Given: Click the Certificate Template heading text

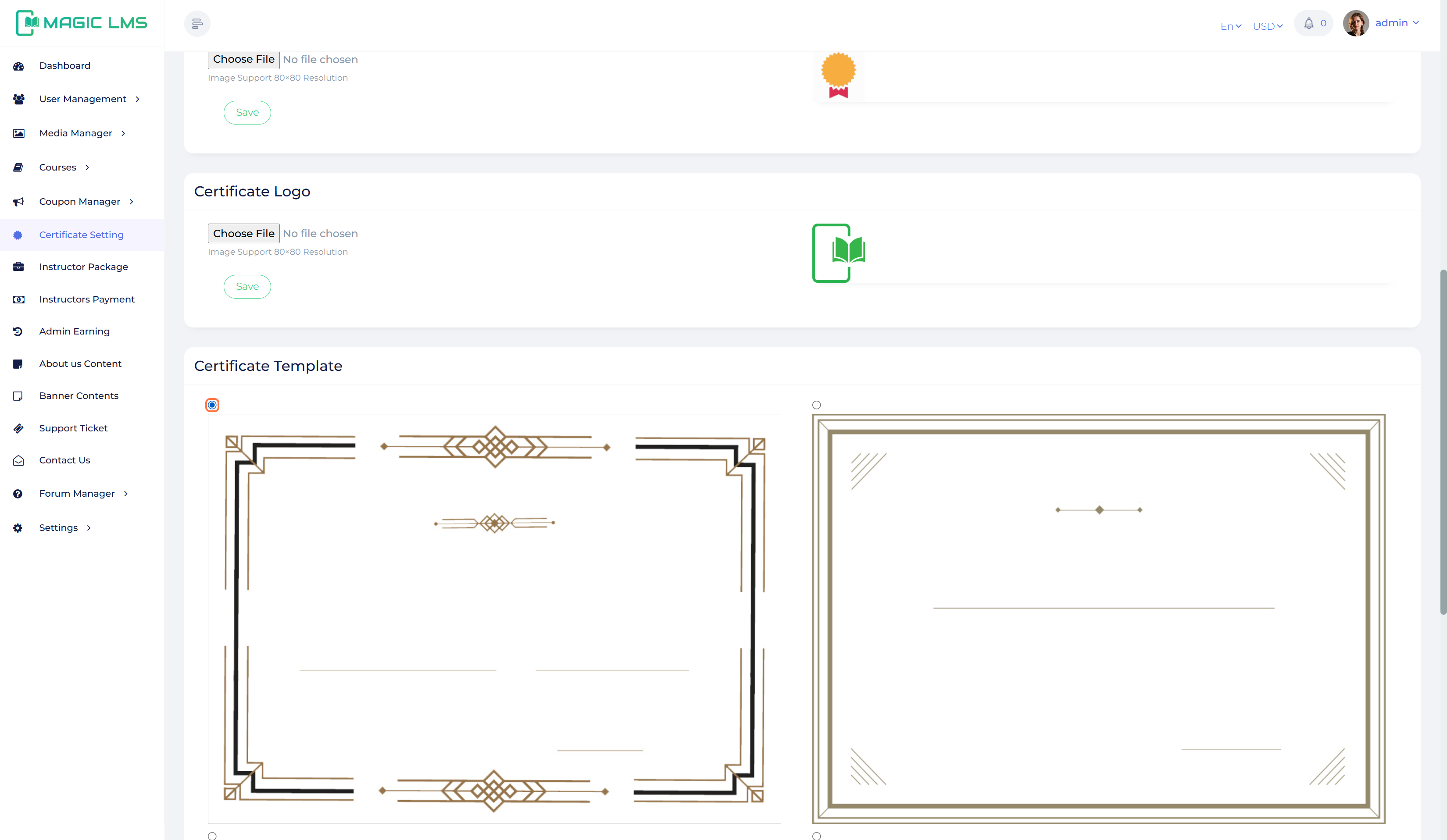Looking at the screenshot, I should click(268, 366).
